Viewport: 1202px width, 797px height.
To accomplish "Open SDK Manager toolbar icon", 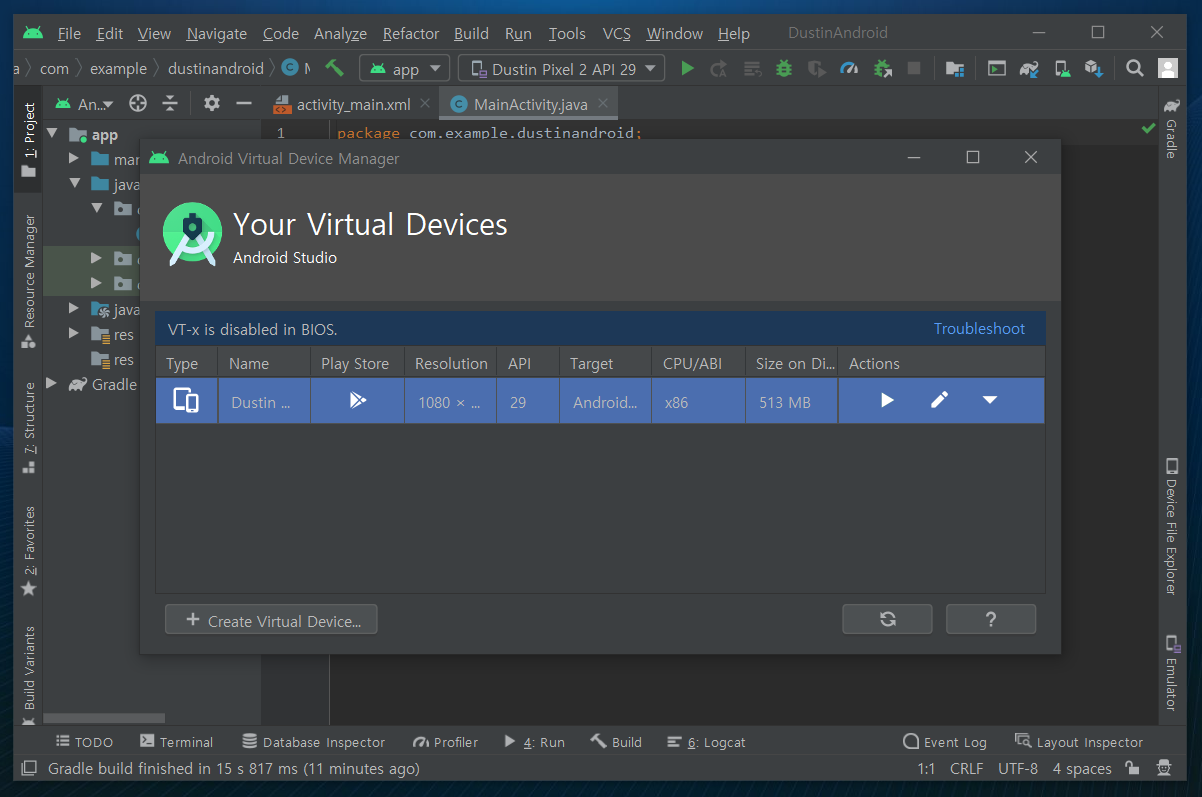I will [x=1094, y=69].
